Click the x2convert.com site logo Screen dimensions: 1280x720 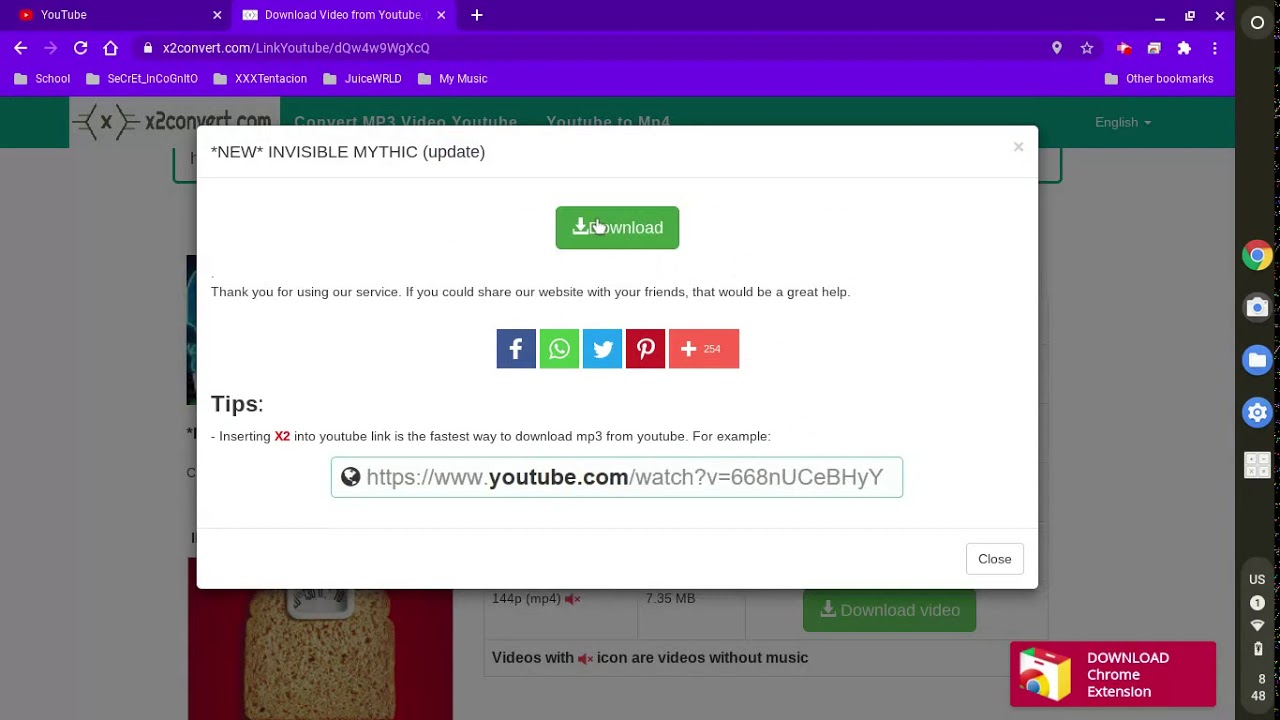tap(173, 122)
